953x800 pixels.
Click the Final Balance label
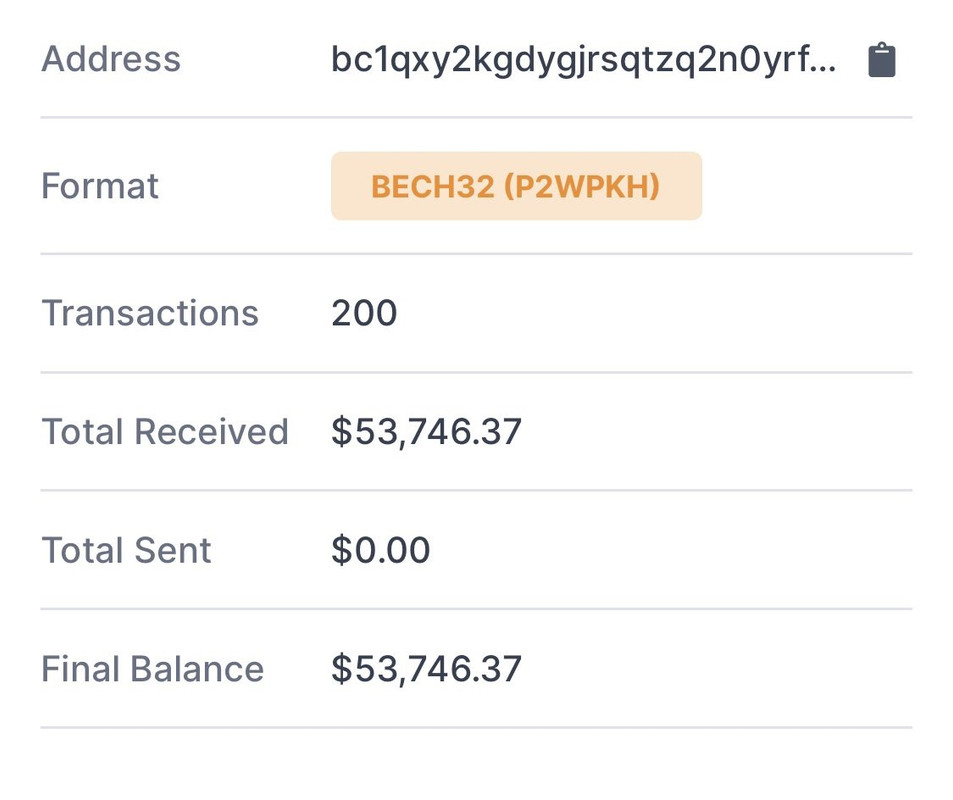(x=153, y=669)
